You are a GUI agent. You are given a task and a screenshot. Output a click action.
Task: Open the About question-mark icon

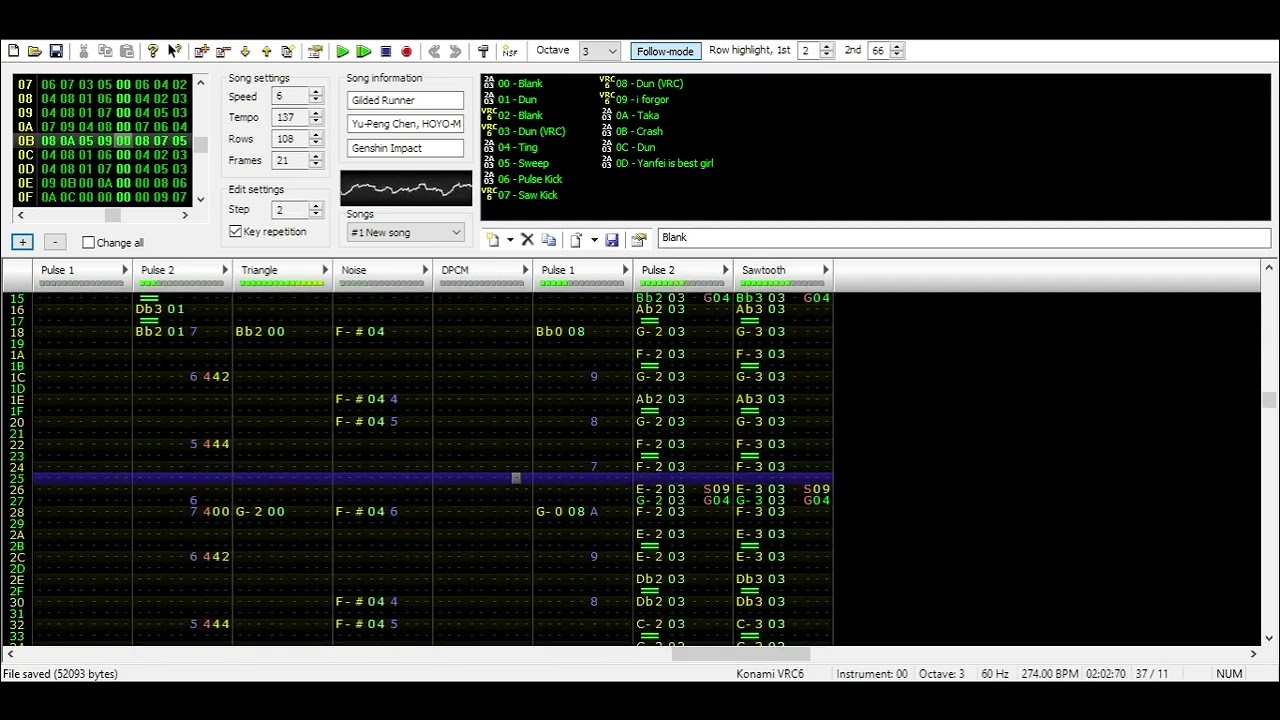click(153, 51)
